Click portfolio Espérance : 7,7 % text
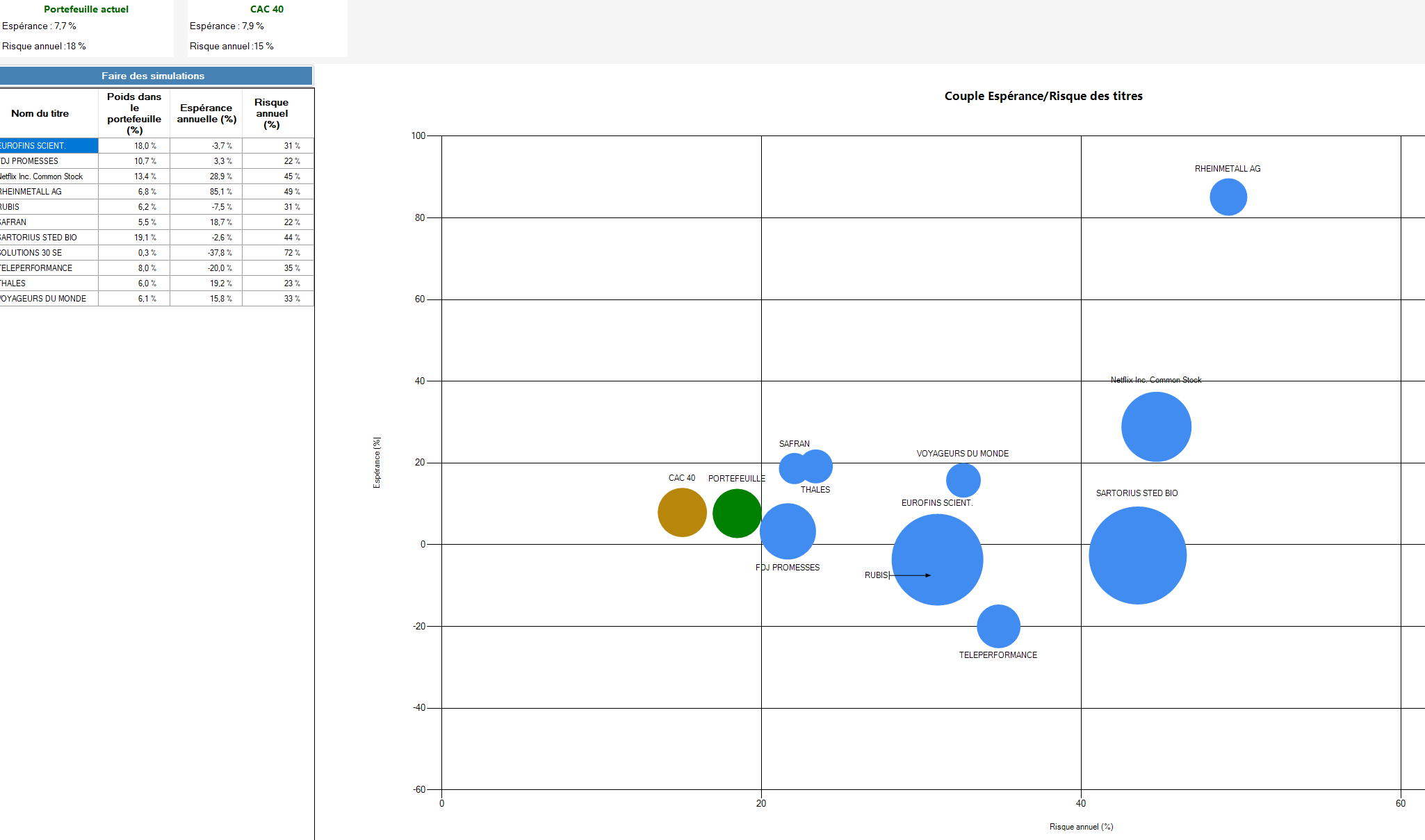1425x840 pixels. click(39, 26)
